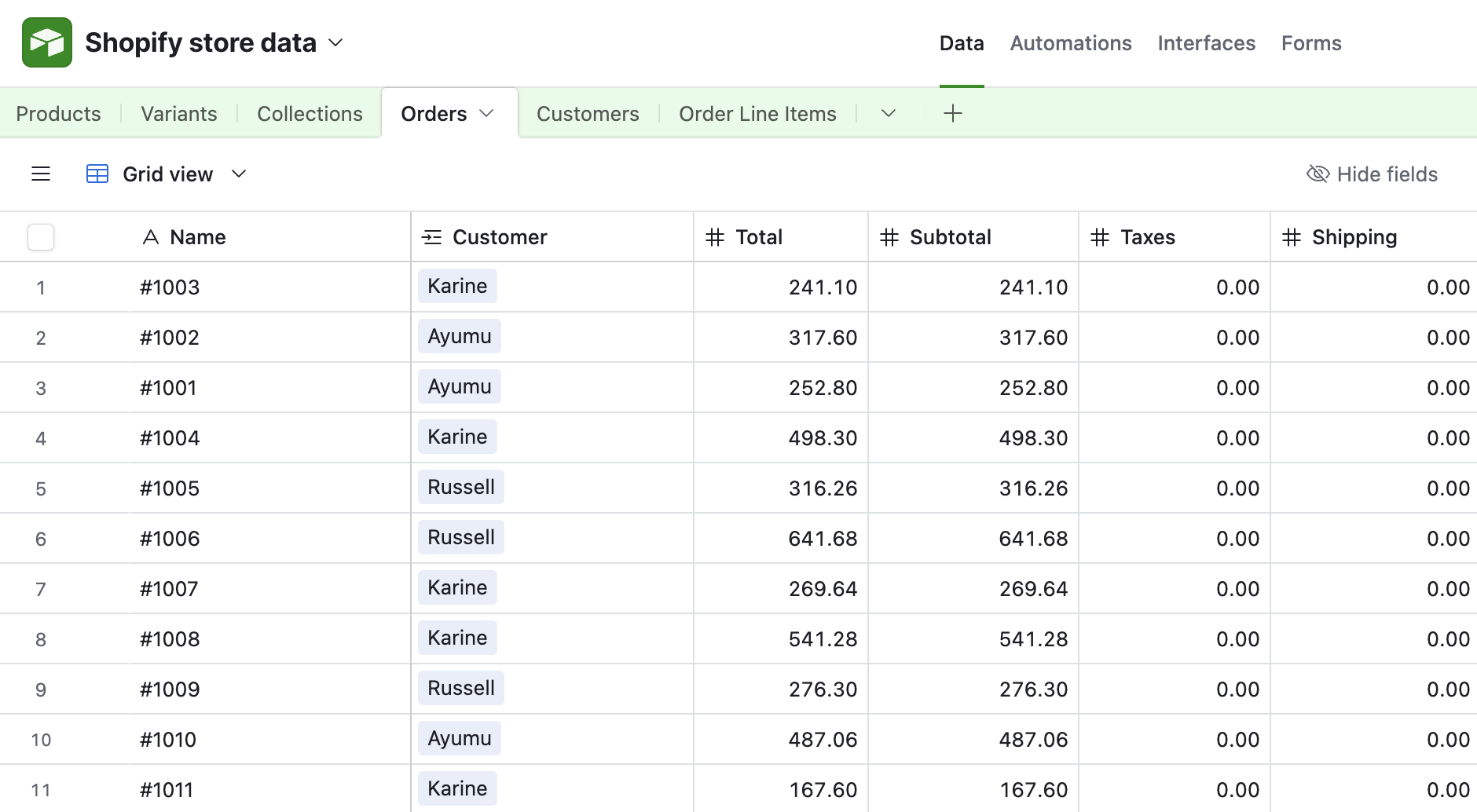Viewport: 1477px width, 812px height.
Task: Expand the Shopify store data base dropdown
Action: (335, 42)
